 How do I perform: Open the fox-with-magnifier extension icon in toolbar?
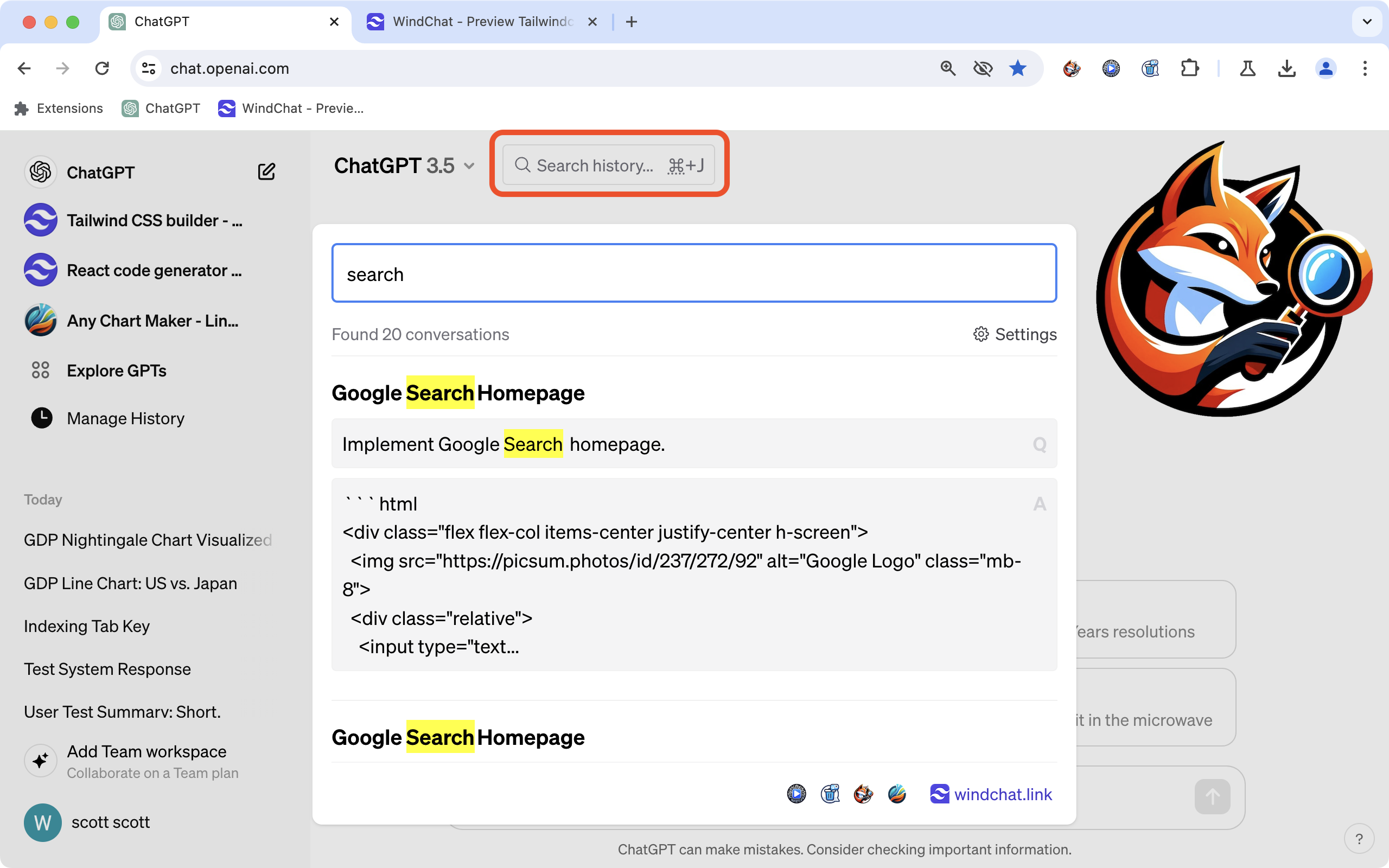(1071, 68)
